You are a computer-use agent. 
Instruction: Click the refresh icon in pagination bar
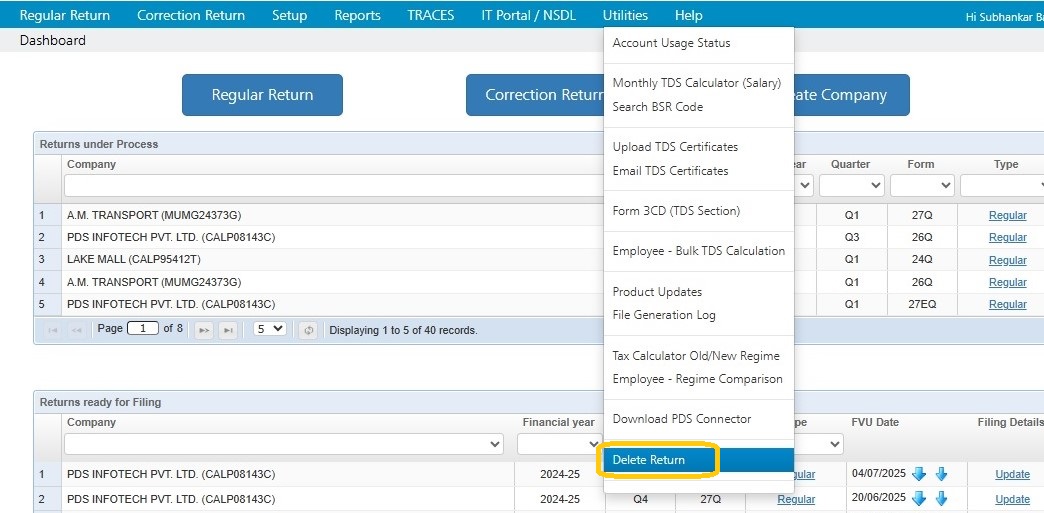tap(308, 330)
